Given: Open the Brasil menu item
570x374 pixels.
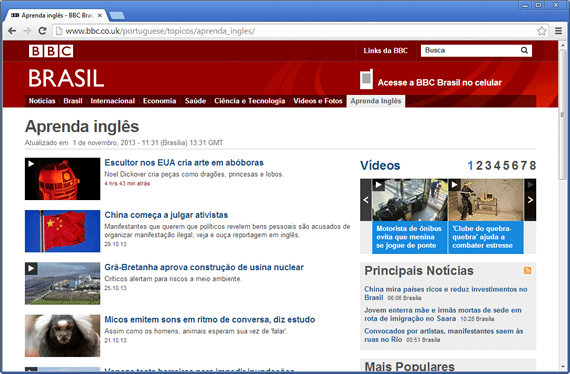Looking at the screenshot, I should point(73,101).
